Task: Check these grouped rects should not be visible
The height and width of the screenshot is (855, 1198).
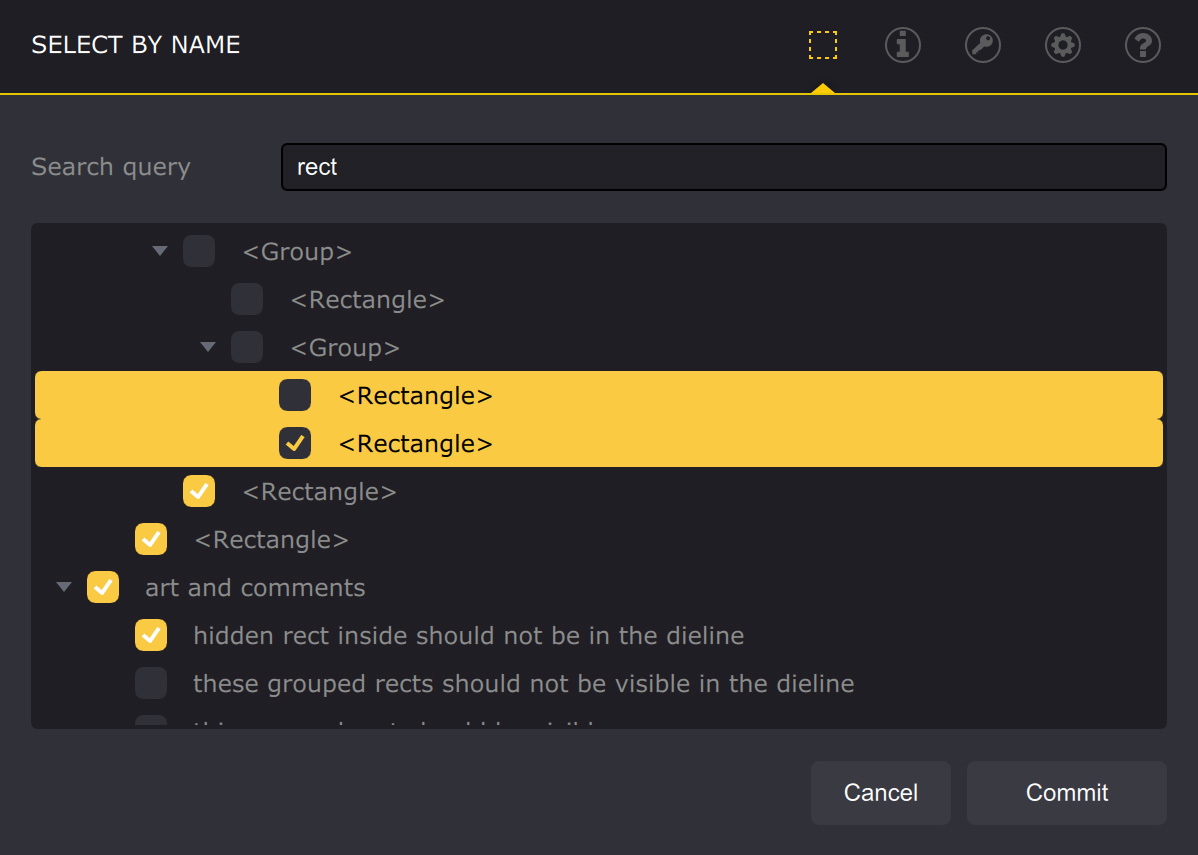Action: [151, 683]
